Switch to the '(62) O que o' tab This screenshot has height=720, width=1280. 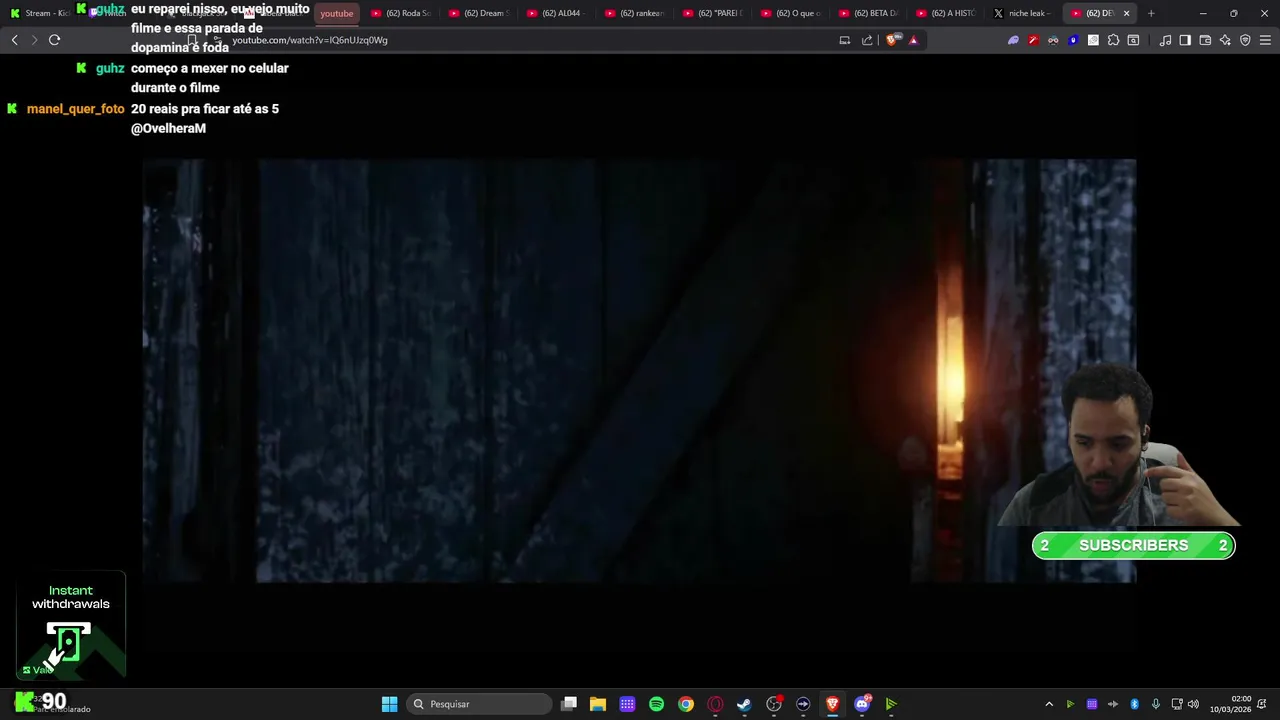coord(790,13)
